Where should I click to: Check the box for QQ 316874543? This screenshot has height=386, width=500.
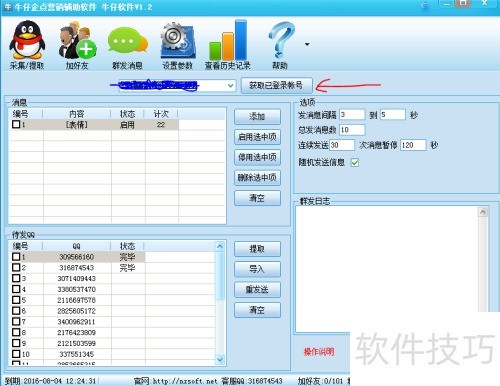point(16,267)
